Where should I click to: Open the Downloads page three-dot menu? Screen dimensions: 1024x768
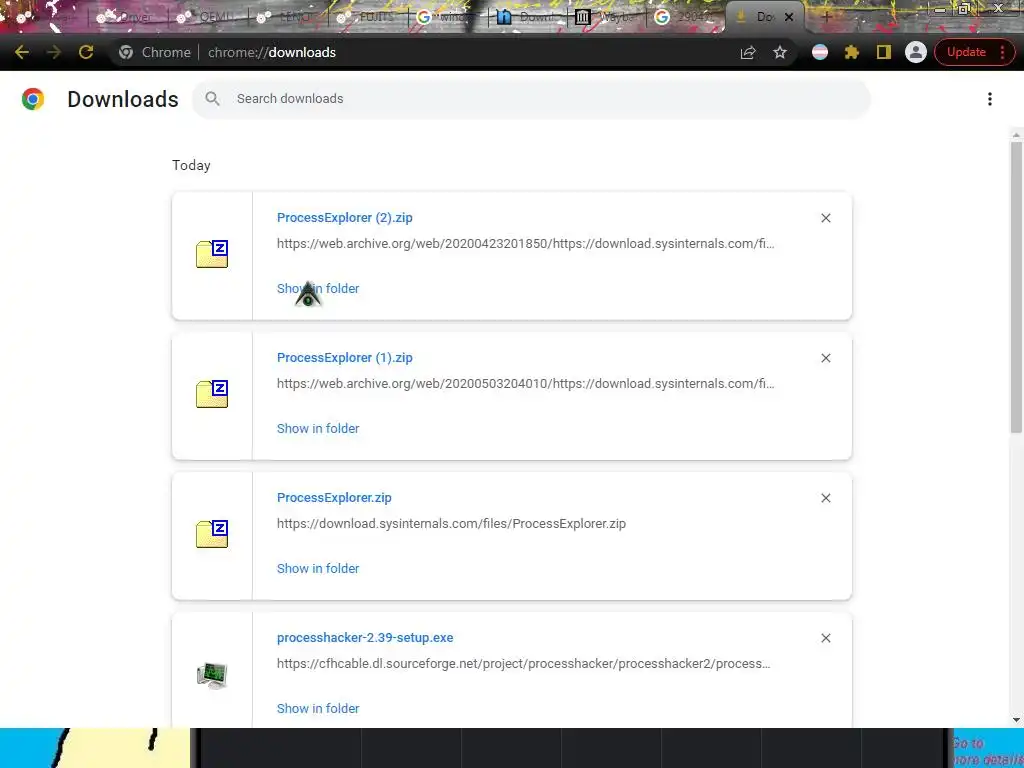pyautogui.click(x=989, y=99)
